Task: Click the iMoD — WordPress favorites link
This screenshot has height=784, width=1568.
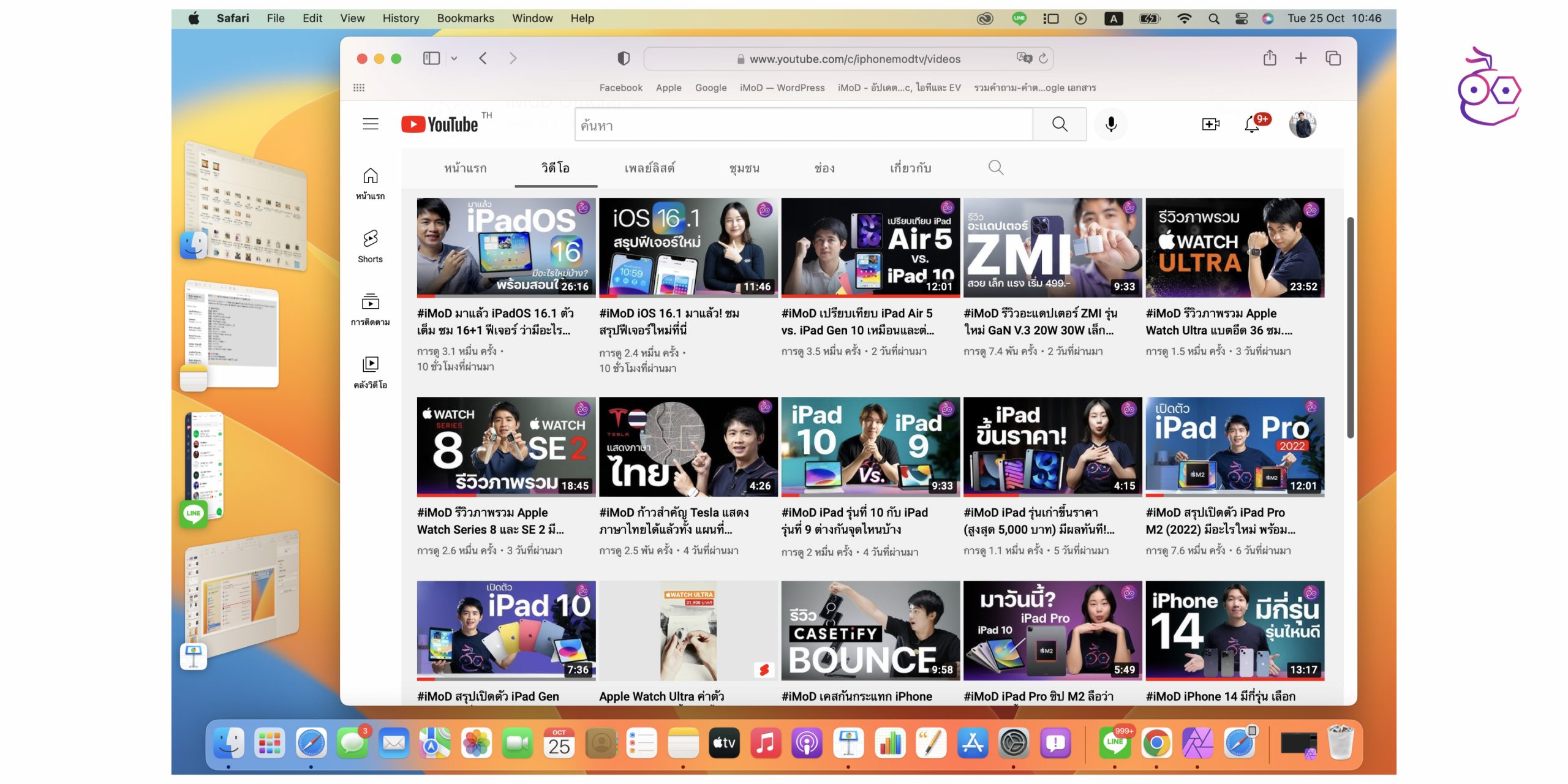Action: click(782, 88)
